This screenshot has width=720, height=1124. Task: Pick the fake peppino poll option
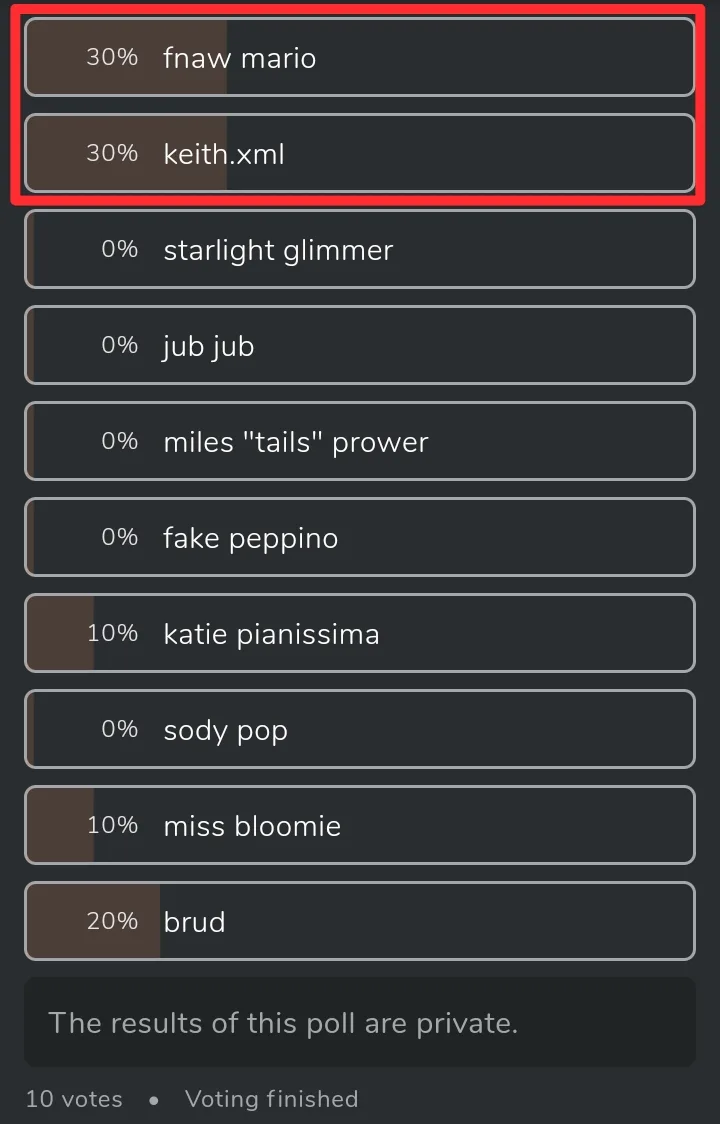(x=359, y=538)
